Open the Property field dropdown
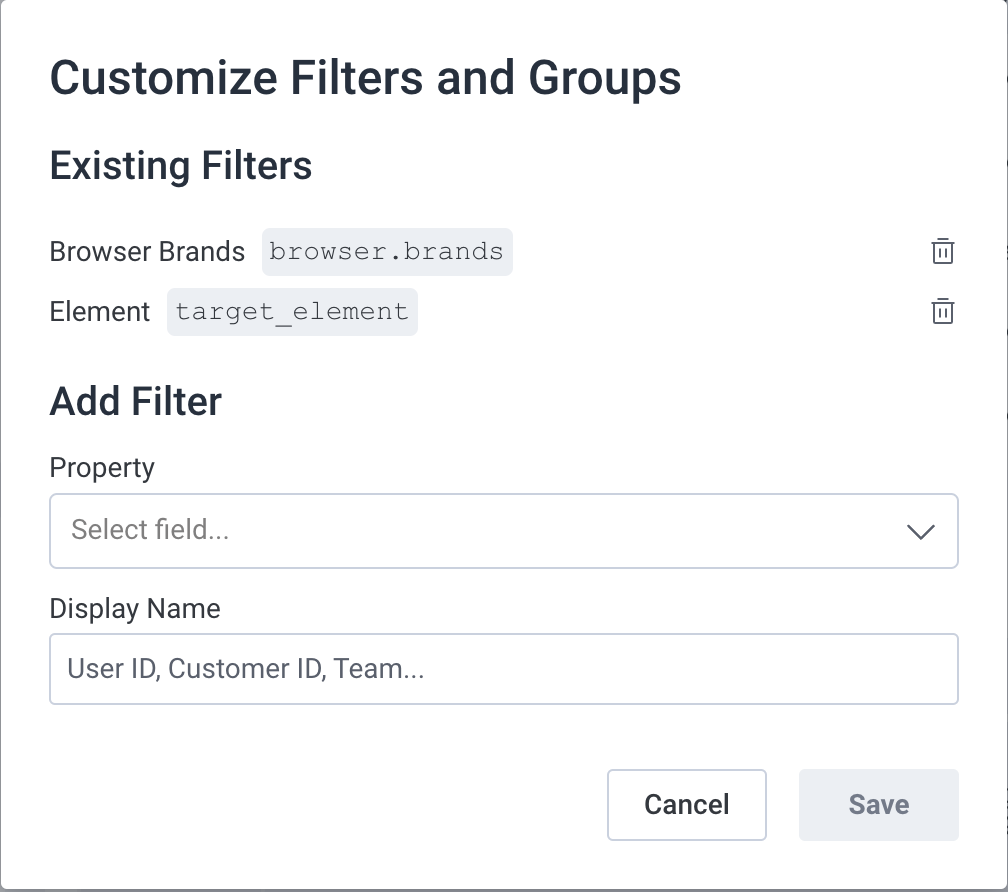 click(503, 531)
